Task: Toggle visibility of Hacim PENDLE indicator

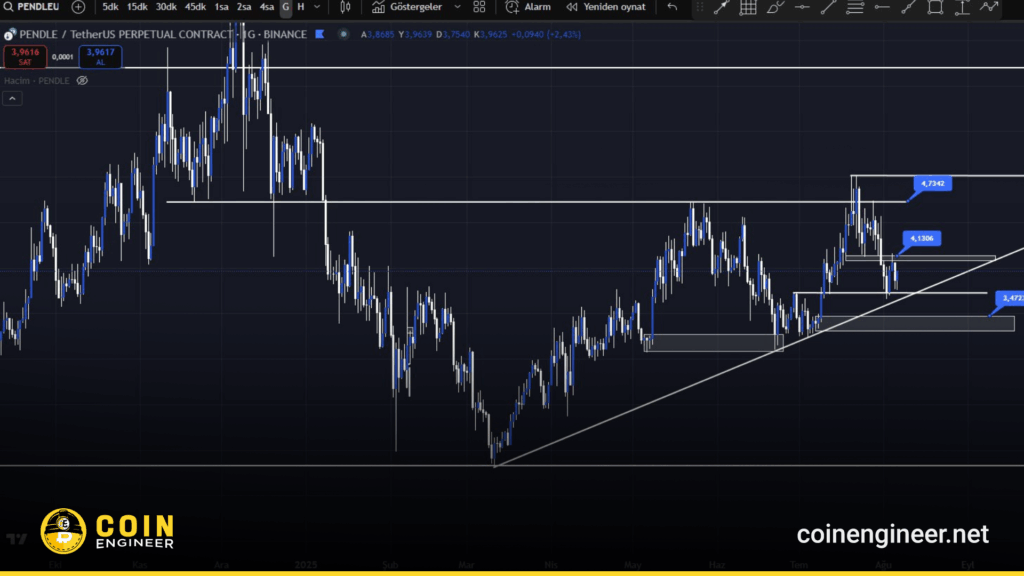Action: coord(84,80)
